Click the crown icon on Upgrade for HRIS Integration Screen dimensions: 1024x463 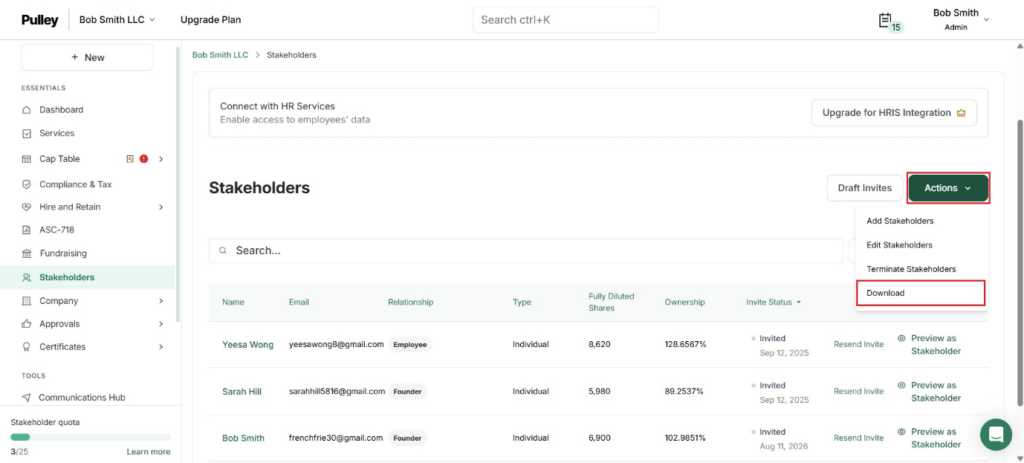961,113
